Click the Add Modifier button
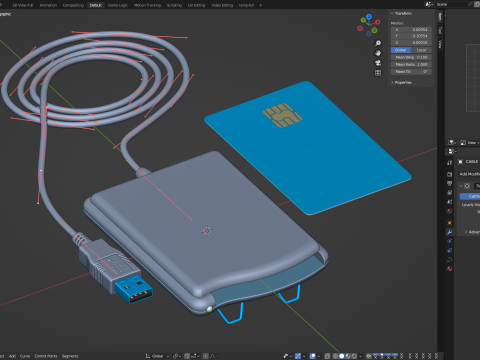Viewport: 480px width, 360px height. (470, 174)
